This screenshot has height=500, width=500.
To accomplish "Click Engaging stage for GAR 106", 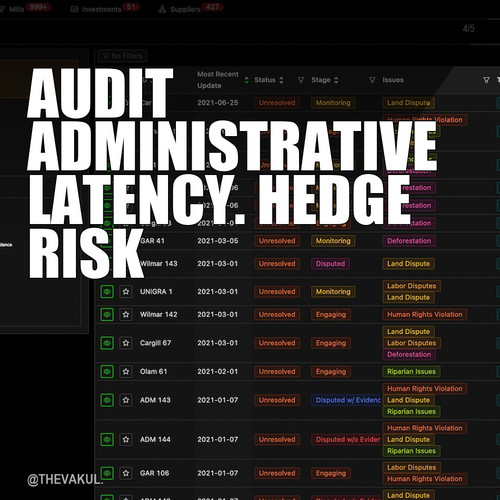I will (x=331, y=473).
